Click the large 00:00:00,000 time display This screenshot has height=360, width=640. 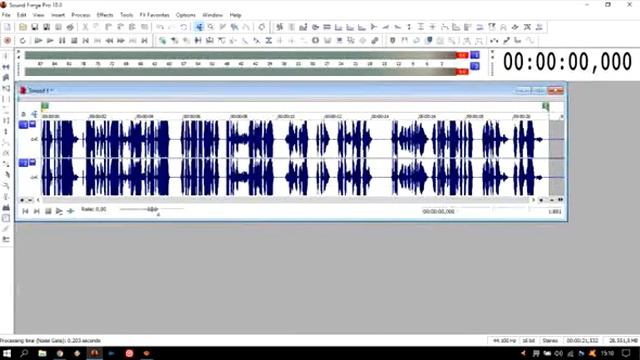click(567, 62)
